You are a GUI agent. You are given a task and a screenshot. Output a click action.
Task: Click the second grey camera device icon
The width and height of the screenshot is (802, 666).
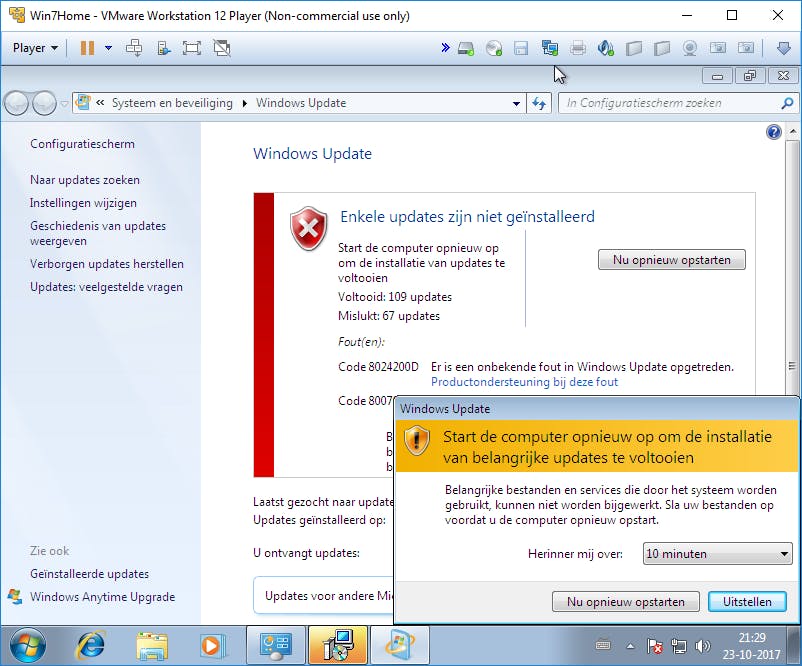tap(746, 48)
